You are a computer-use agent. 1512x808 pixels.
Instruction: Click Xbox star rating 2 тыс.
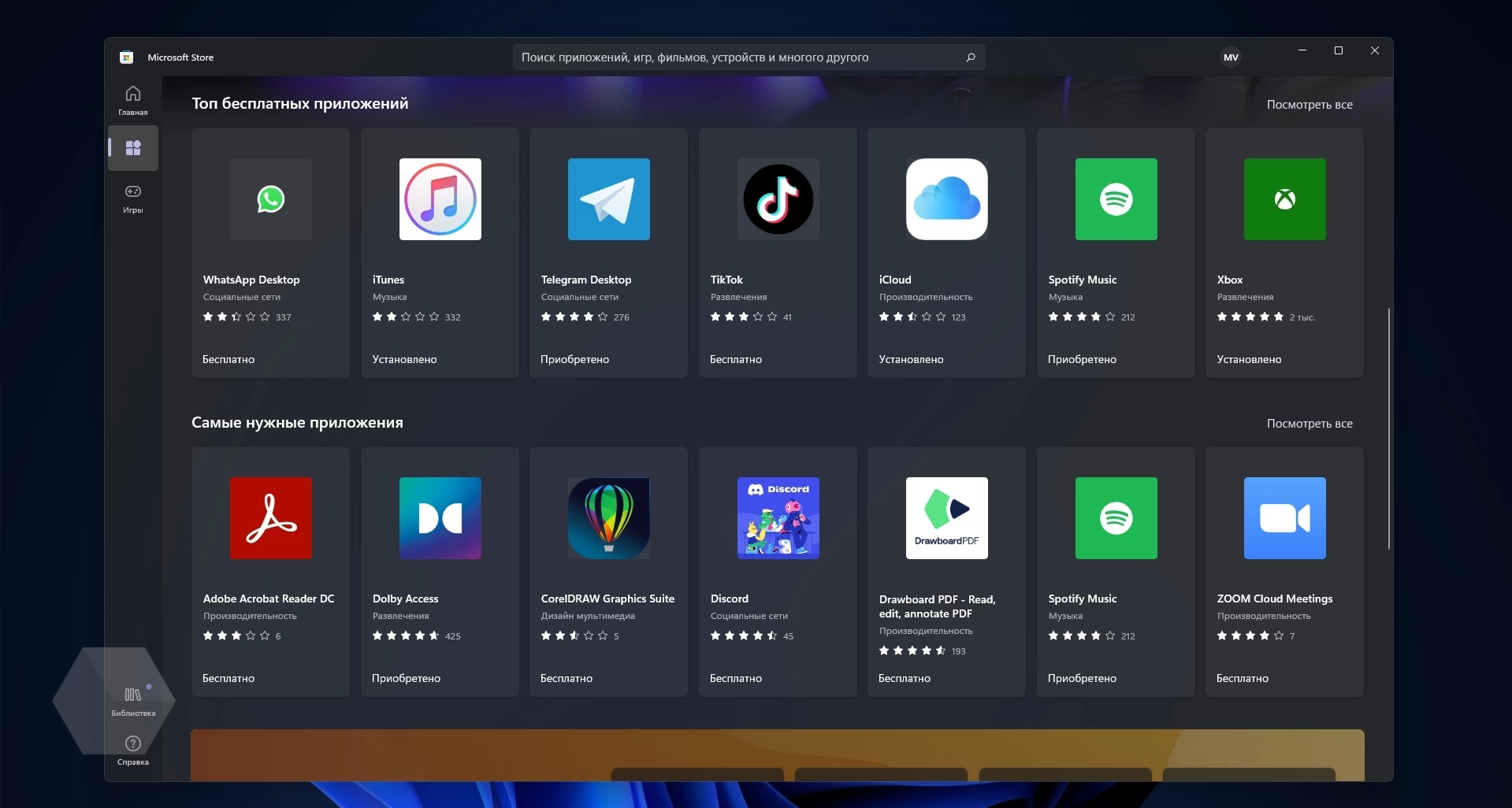pos(1266,317)
